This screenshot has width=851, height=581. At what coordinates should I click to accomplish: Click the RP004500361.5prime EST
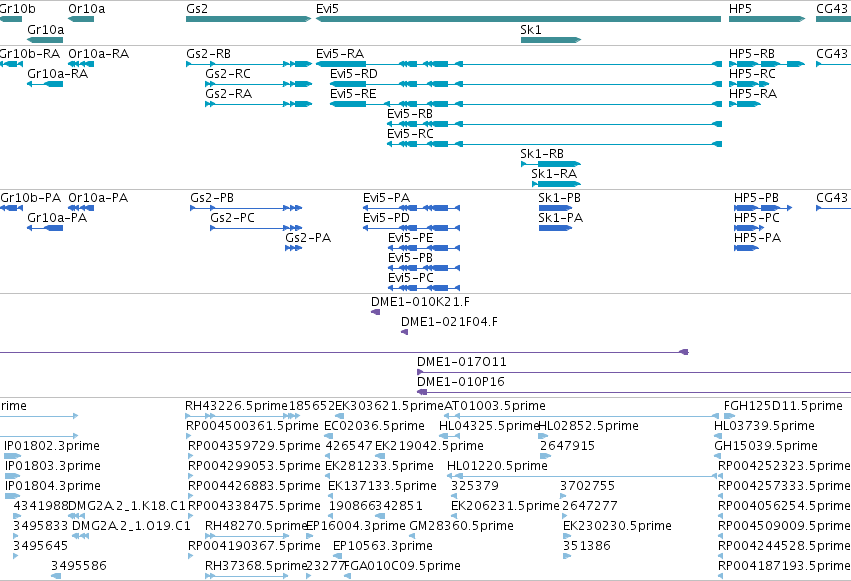coord(188,436)
